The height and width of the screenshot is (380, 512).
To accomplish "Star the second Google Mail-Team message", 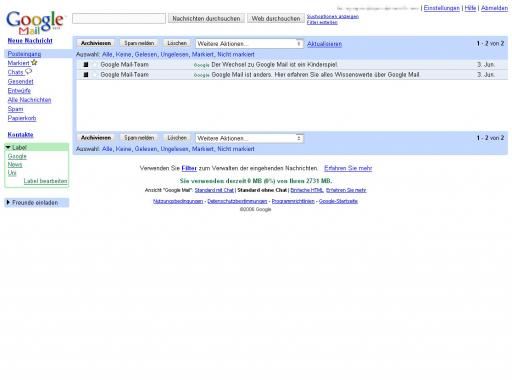I will point(95,75).
